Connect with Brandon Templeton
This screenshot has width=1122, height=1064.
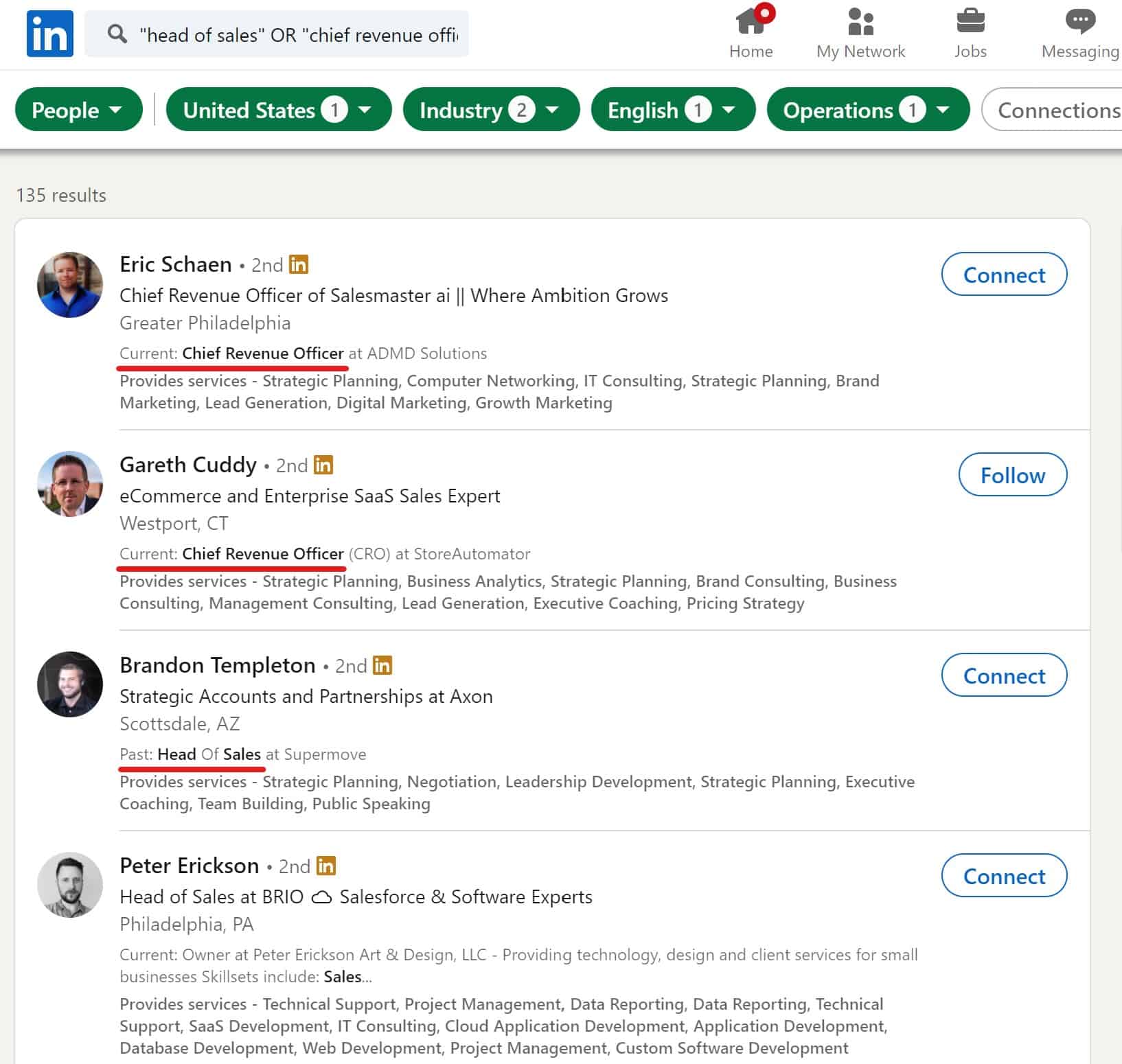pyautogui.click(x=1003, y=675)
